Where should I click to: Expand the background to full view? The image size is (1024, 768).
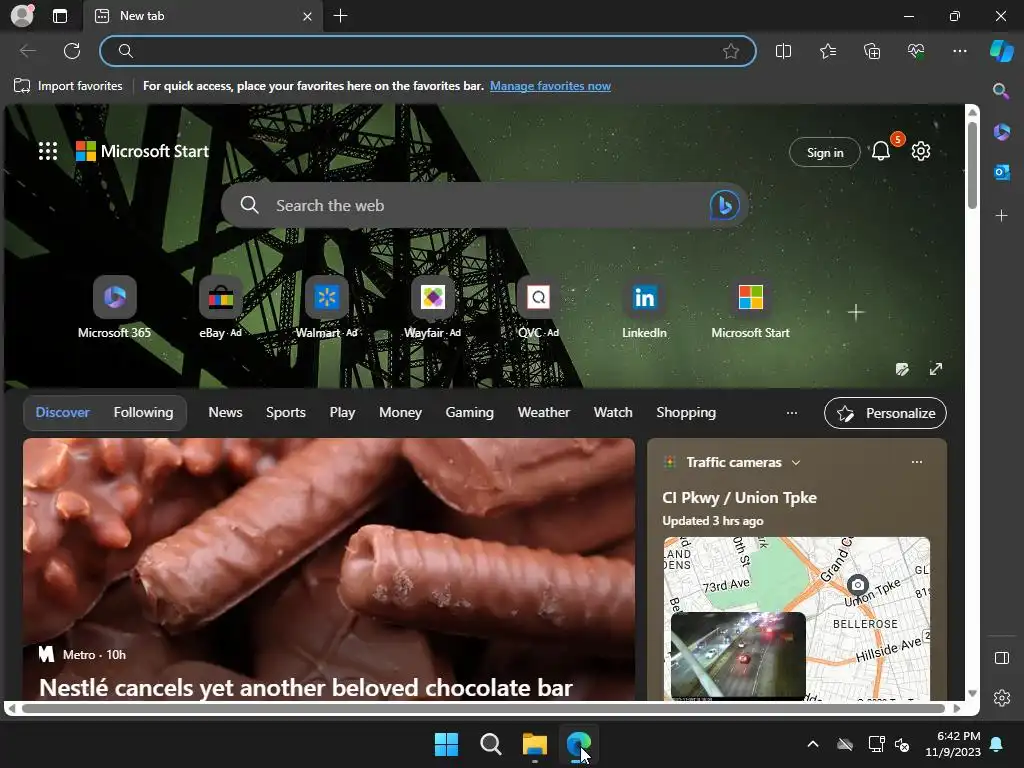[936, 370]
